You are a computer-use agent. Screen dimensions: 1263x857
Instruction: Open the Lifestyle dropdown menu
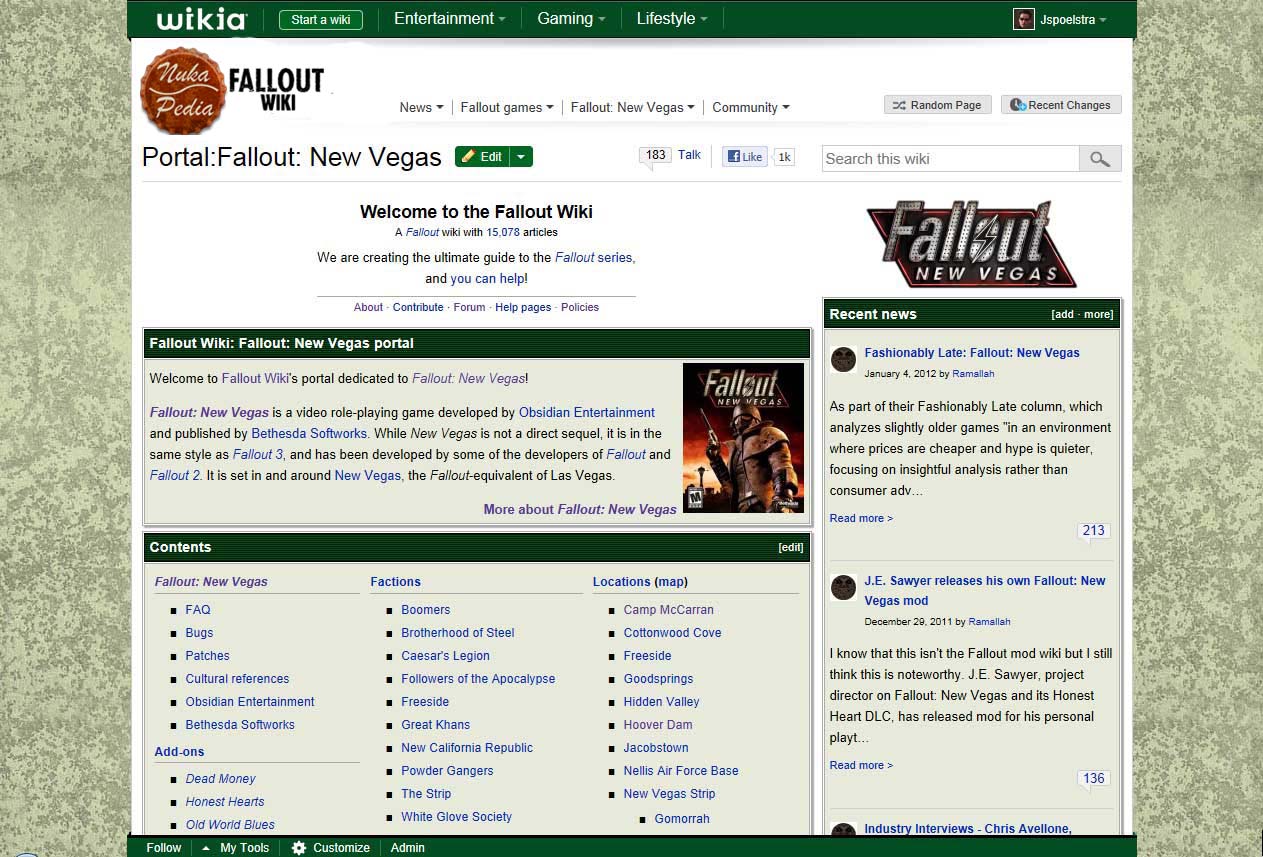[672, 19]
